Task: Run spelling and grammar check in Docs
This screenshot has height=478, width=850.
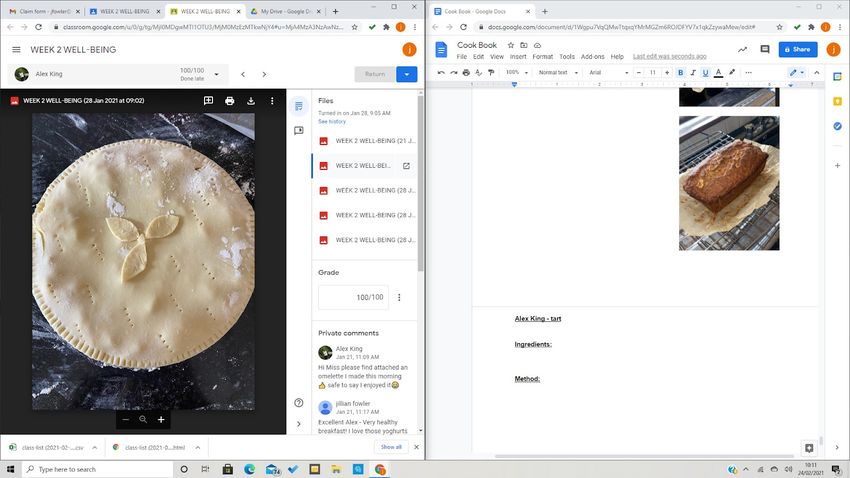Action: (x=478, y=72)
